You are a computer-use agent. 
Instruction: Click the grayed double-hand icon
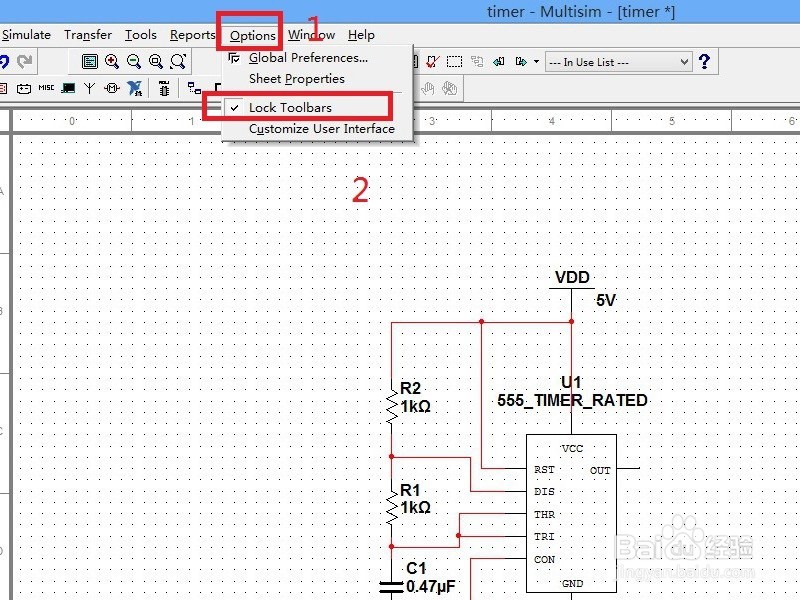[x=449, y=89]
